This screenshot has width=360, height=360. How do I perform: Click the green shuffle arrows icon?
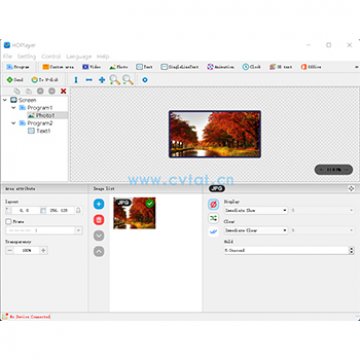(213, 218)
